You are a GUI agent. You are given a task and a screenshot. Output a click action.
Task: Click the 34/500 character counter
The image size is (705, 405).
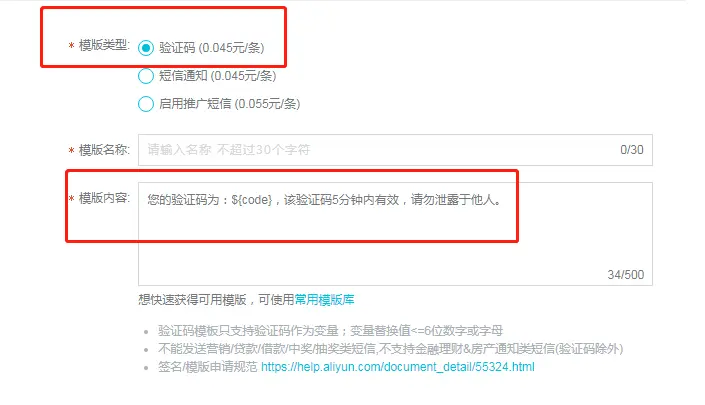click(x=625, y=275)
